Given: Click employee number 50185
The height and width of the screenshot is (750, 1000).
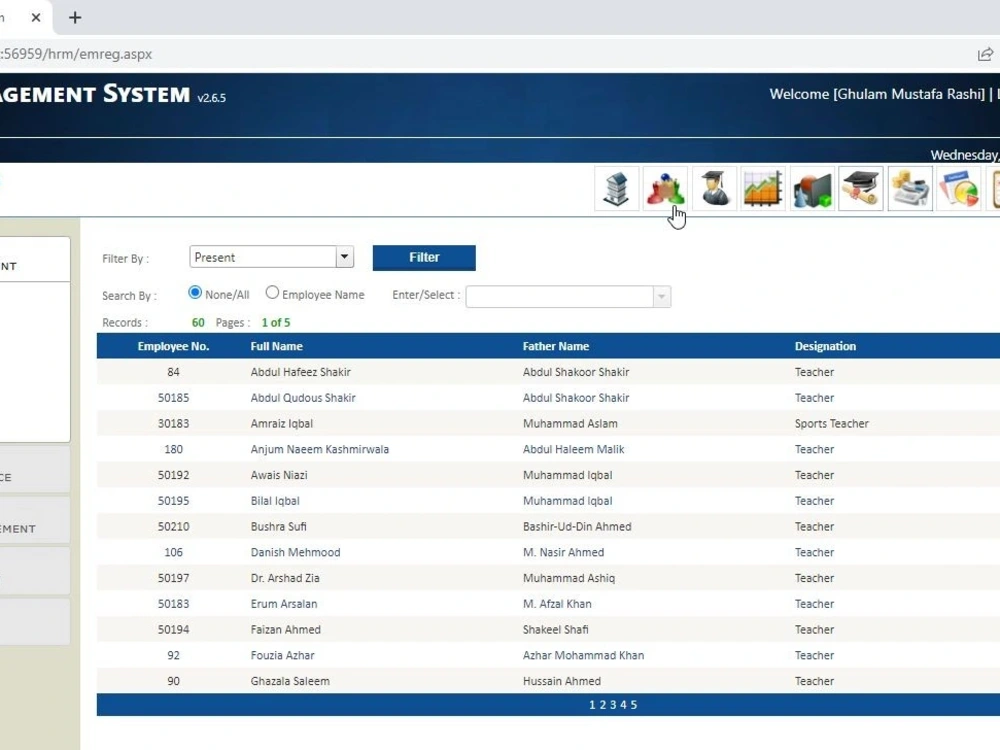Looking at the screenshot, I should tap(173, 398).
